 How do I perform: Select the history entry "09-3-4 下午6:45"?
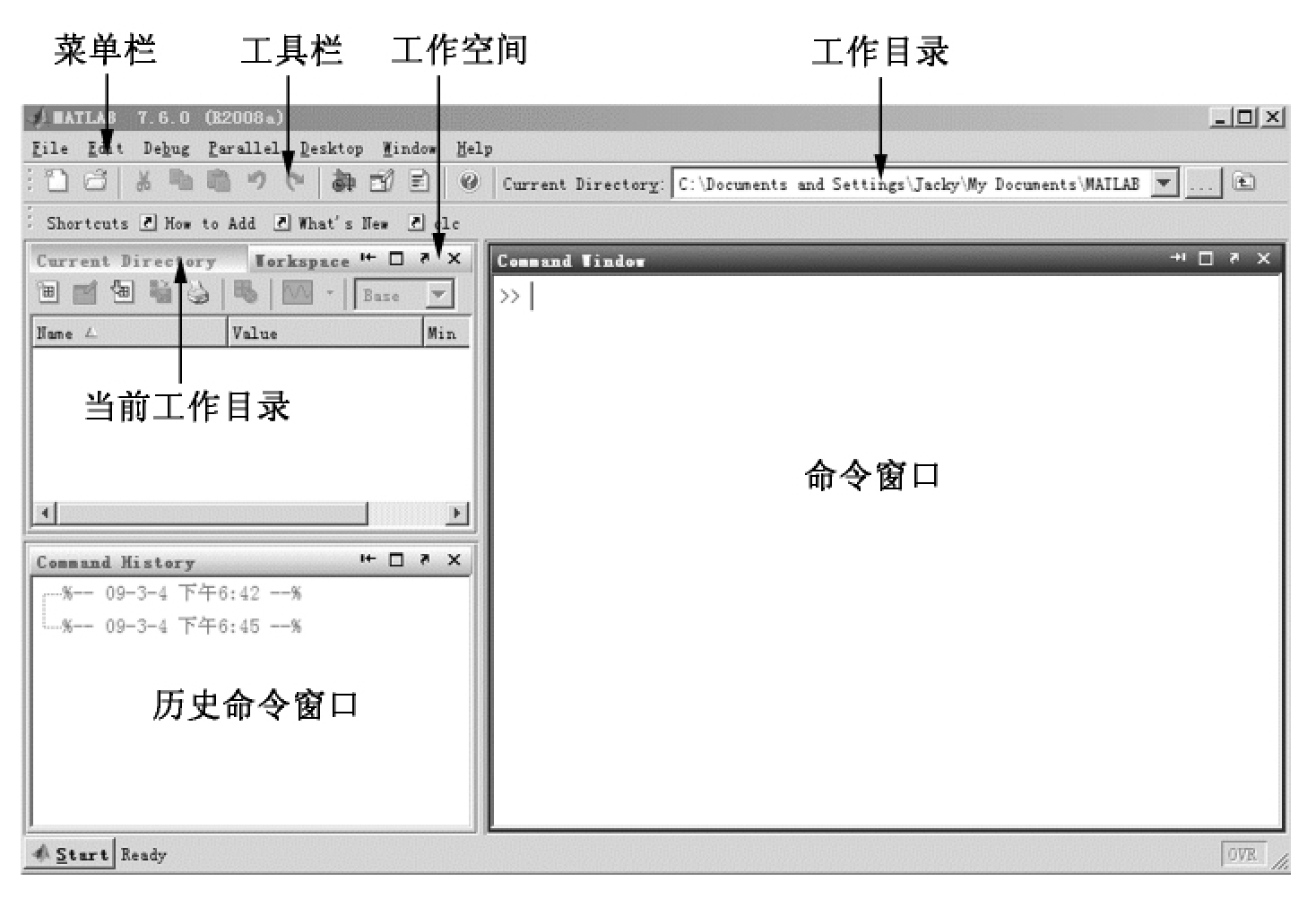[182, 626]
